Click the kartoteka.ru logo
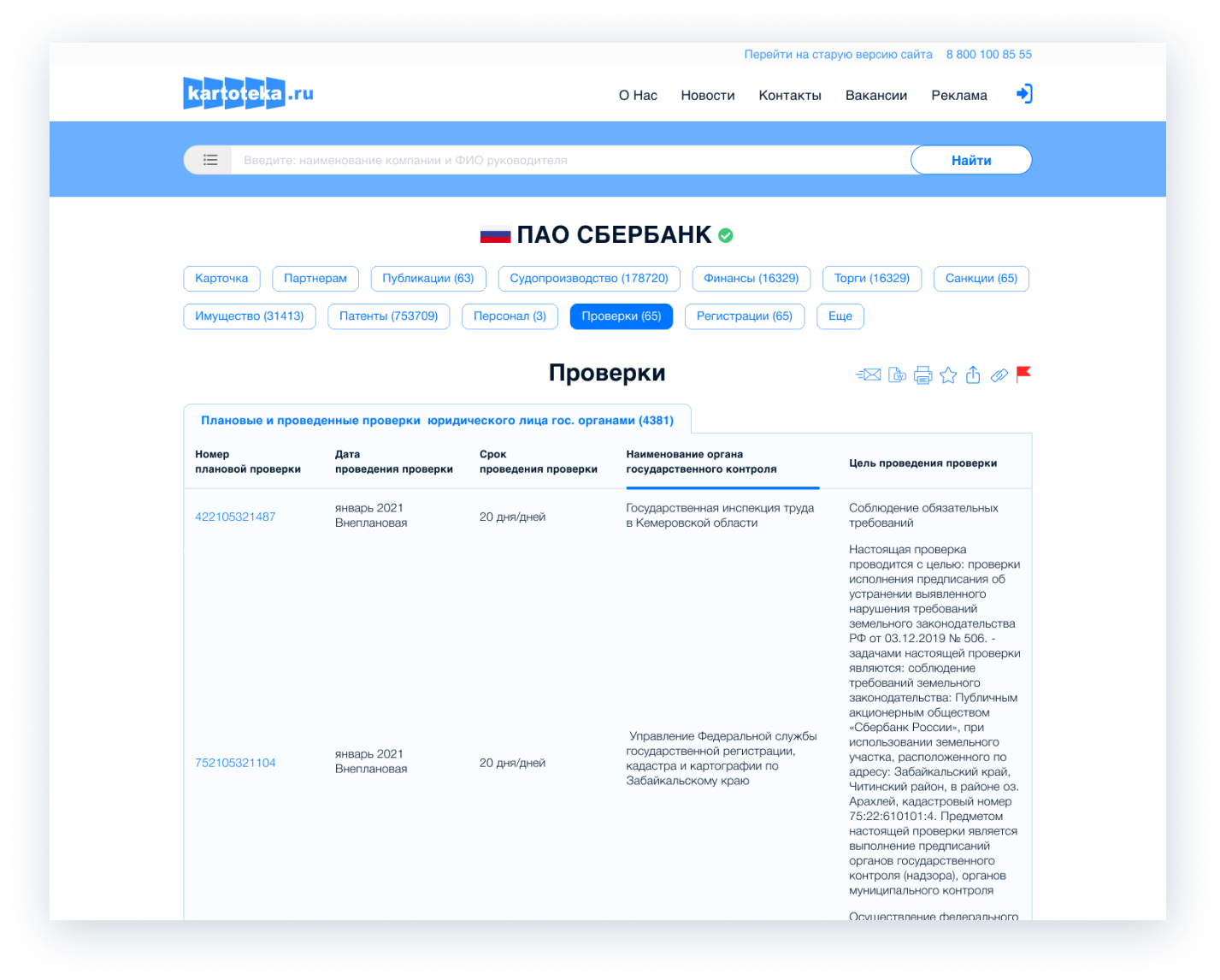The width and height of the screenshot is (1220, 980). pos(248,93)
